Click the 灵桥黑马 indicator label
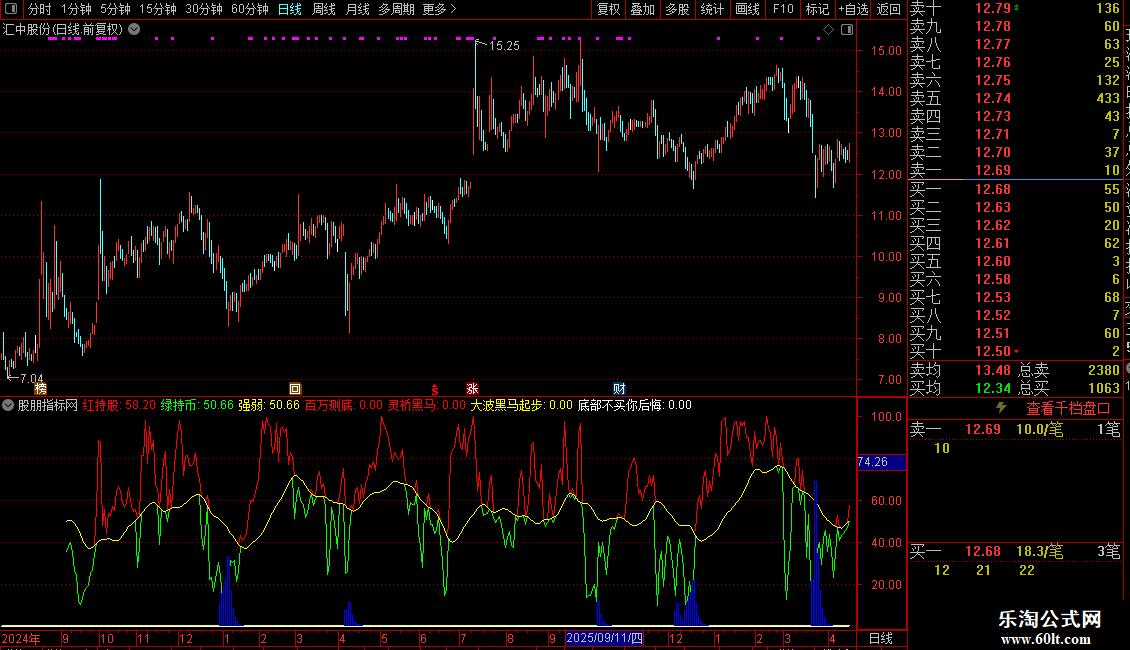This screenshot has height=650, width=1130. 427,405
